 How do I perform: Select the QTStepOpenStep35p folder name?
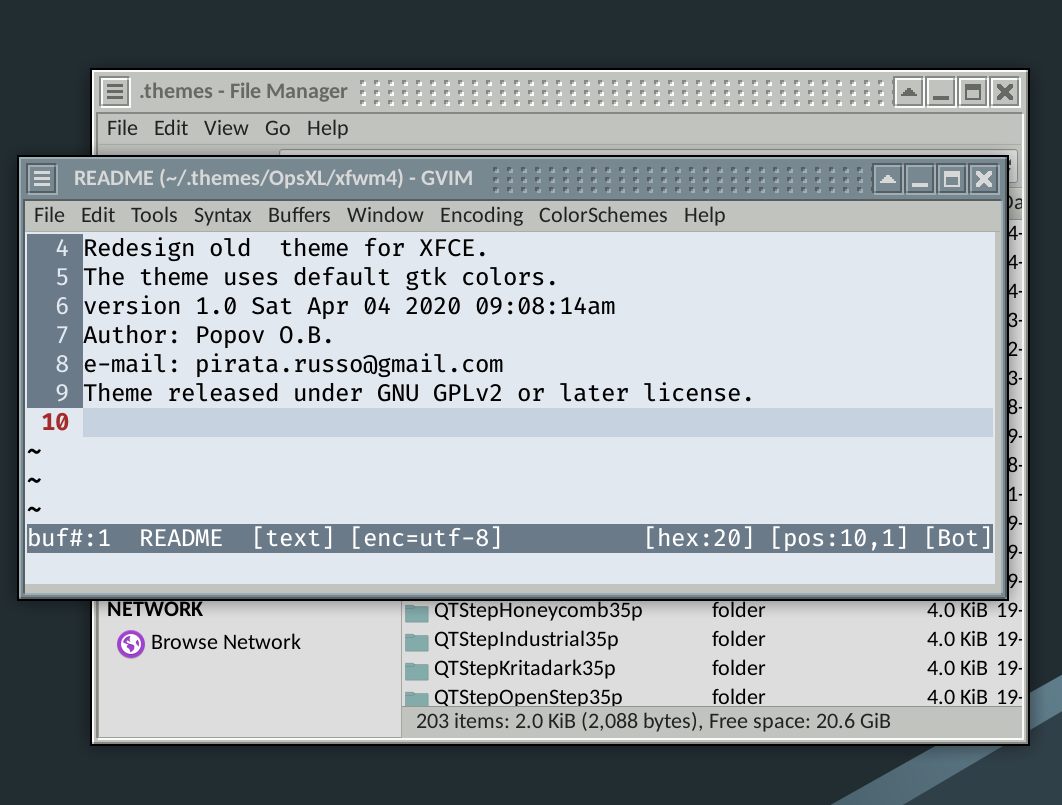(x=528, y=697)
